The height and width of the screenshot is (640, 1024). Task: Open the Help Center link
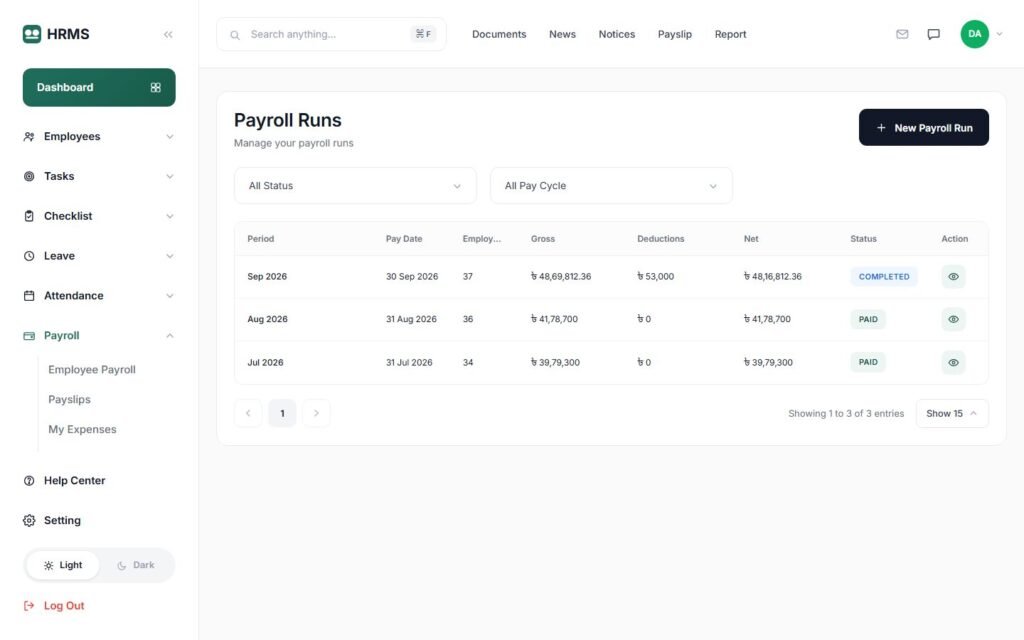74,481
